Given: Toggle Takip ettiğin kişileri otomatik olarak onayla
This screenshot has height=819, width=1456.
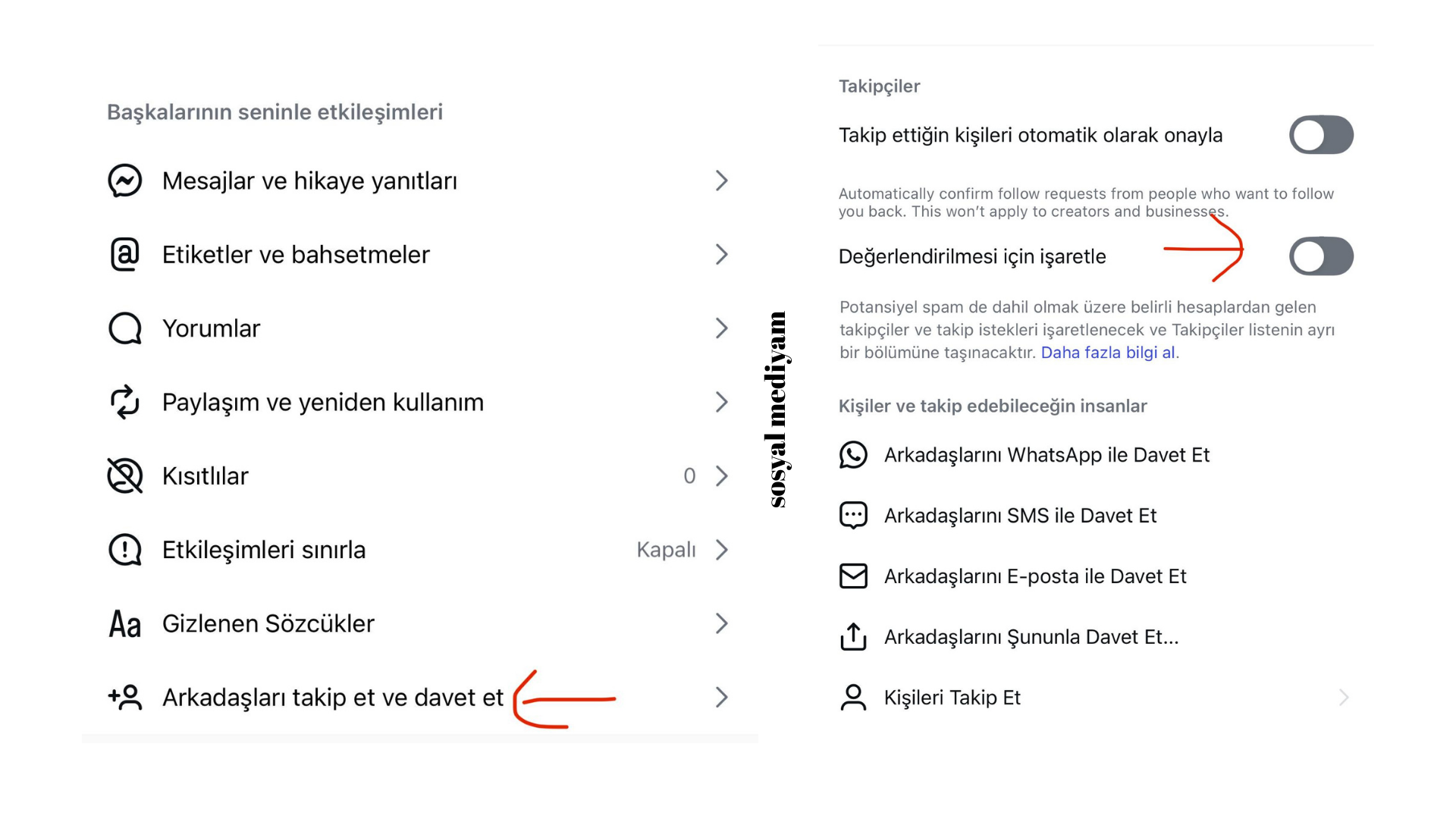Looking at the screenshot, I should click(x=1321, y=135).
